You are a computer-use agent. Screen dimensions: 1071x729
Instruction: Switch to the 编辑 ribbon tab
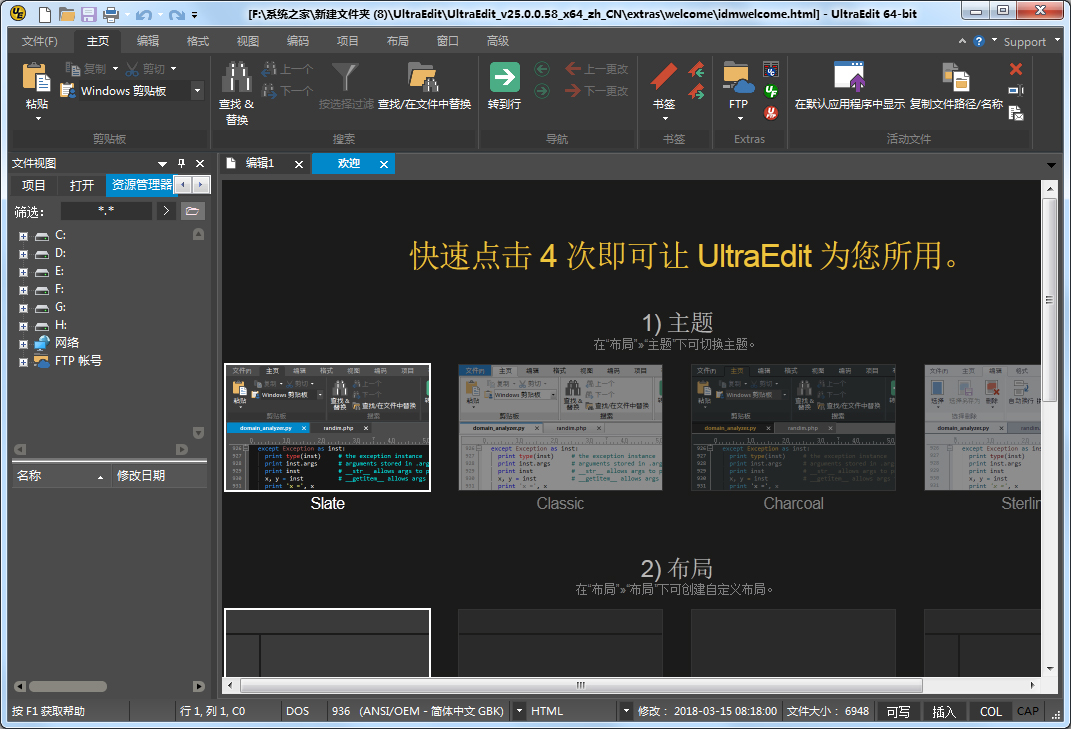click(x=148, y=41)
